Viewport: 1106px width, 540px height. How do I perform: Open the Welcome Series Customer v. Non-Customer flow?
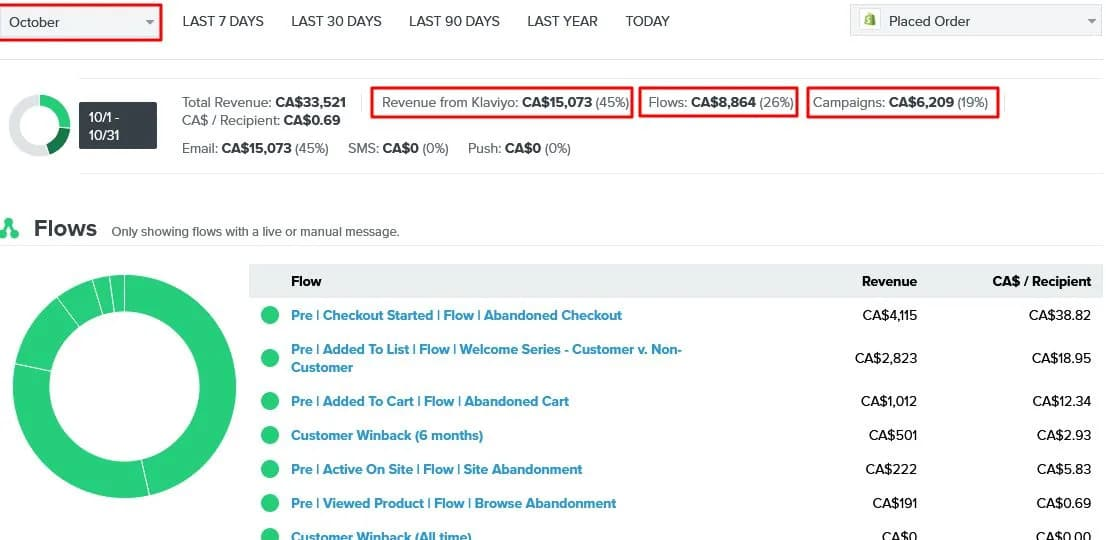[x=486, y=358]
